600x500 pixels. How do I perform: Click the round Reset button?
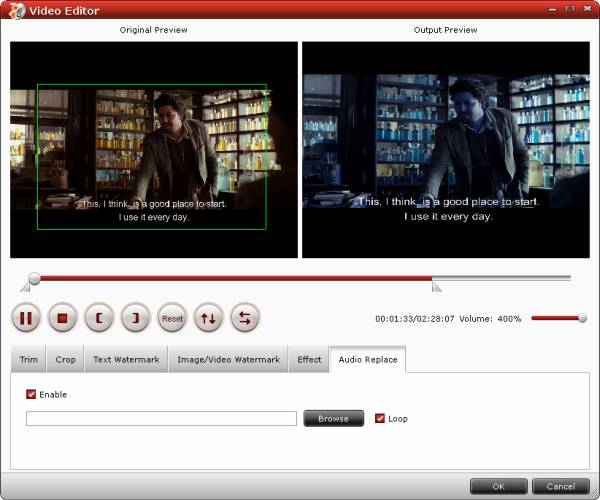click(x=172, y=318)
